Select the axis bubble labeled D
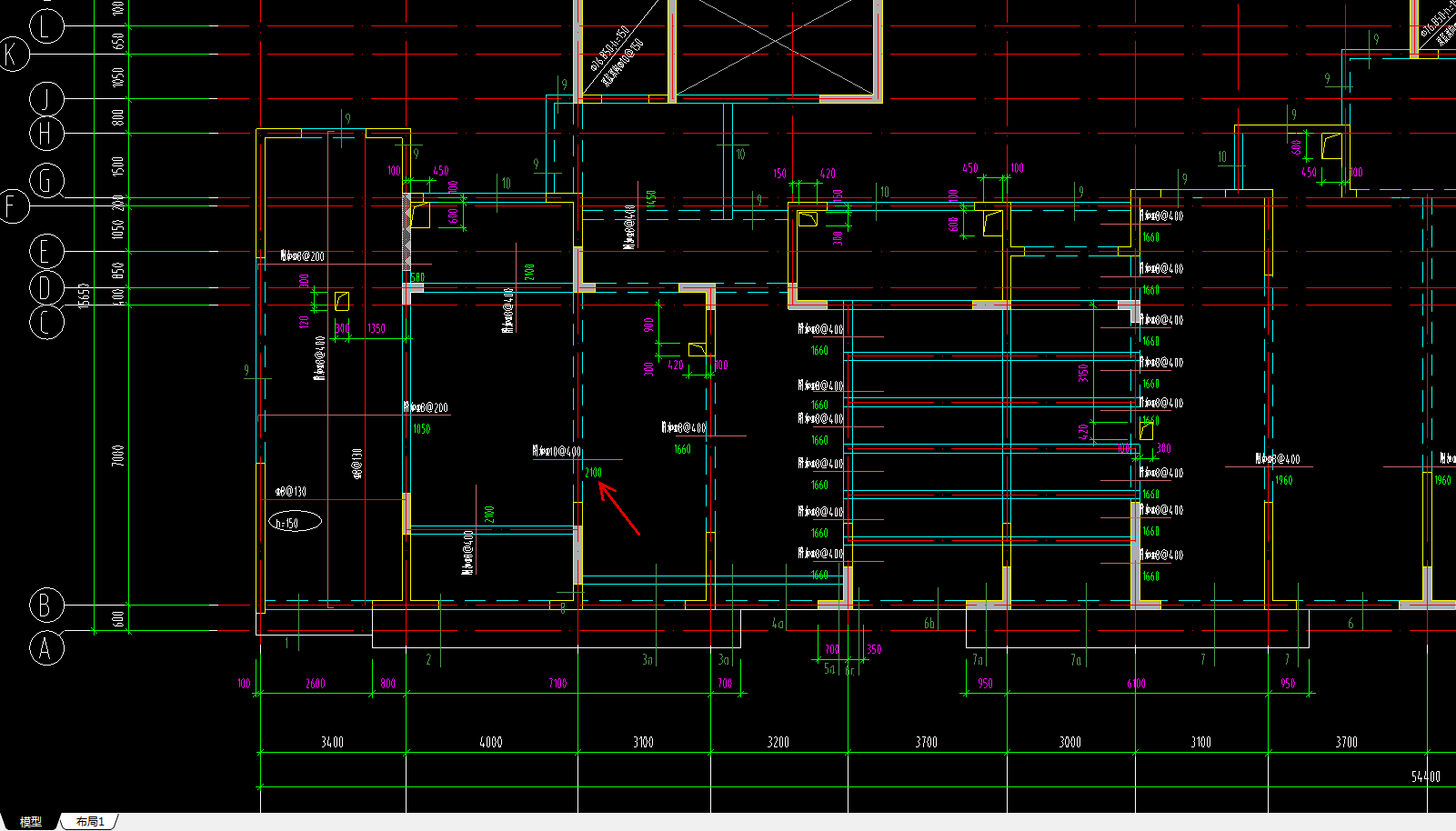 [x=46, y=287]
